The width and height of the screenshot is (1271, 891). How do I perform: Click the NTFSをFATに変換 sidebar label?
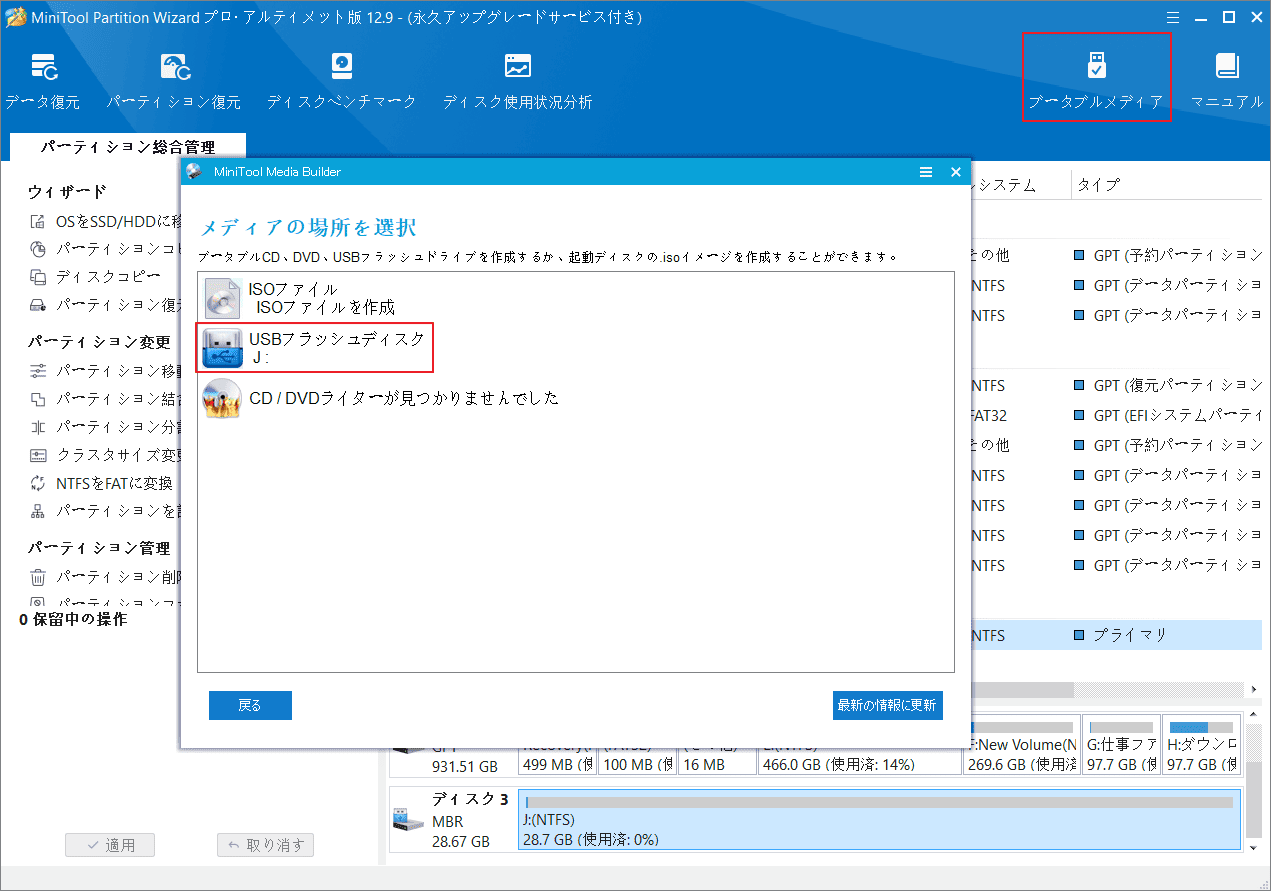point(114,483)
